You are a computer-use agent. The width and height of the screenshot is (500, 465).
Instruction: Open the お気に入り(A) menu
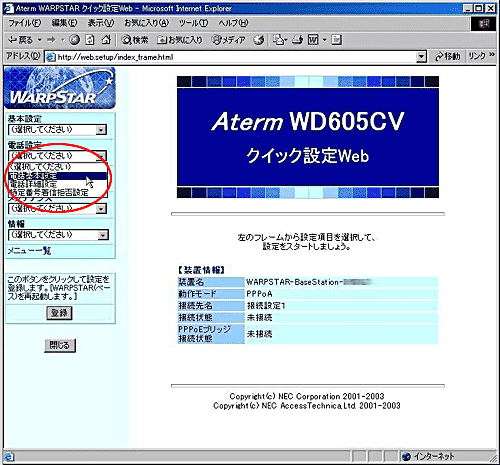point(146,23)
